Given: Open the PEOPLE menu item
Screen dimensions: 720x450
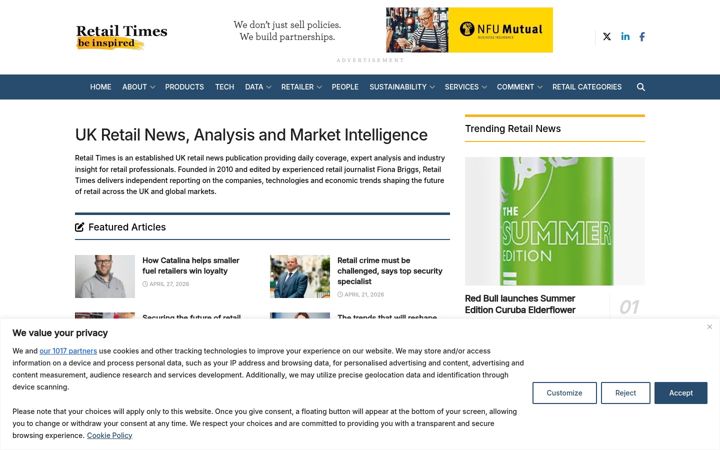Looking at the screenshot, I should coord(345,87).
